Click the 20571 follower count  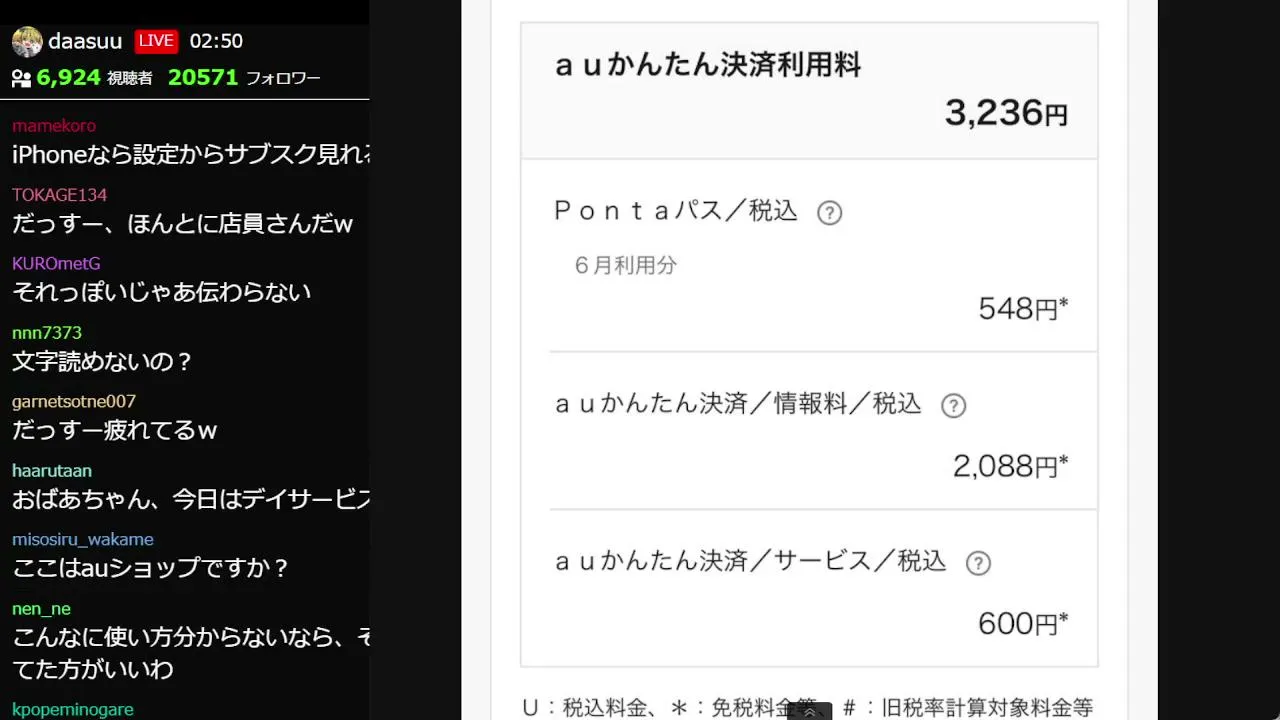pyautogui.click(x=203, y=77)
